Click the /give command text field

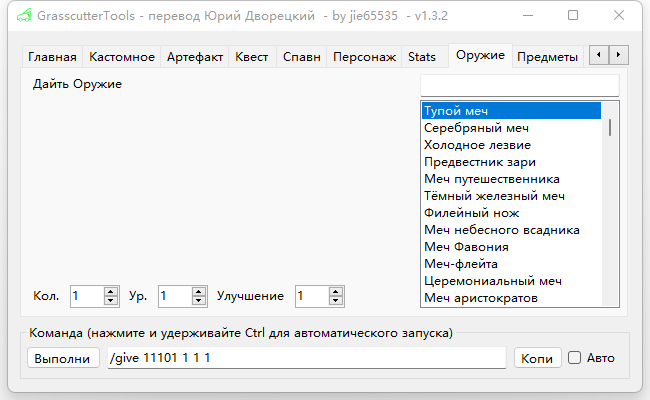(306, 358)
